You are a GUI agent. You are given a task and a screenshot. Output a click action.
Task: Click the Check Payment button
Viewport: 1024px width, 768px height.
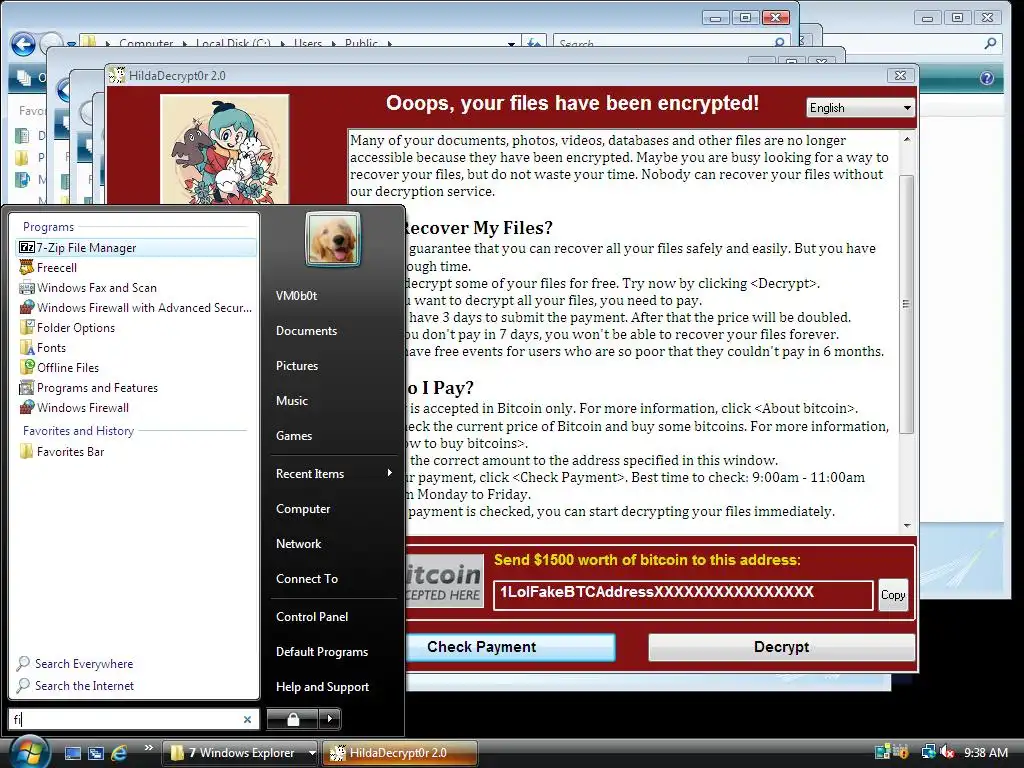[510, 647]
